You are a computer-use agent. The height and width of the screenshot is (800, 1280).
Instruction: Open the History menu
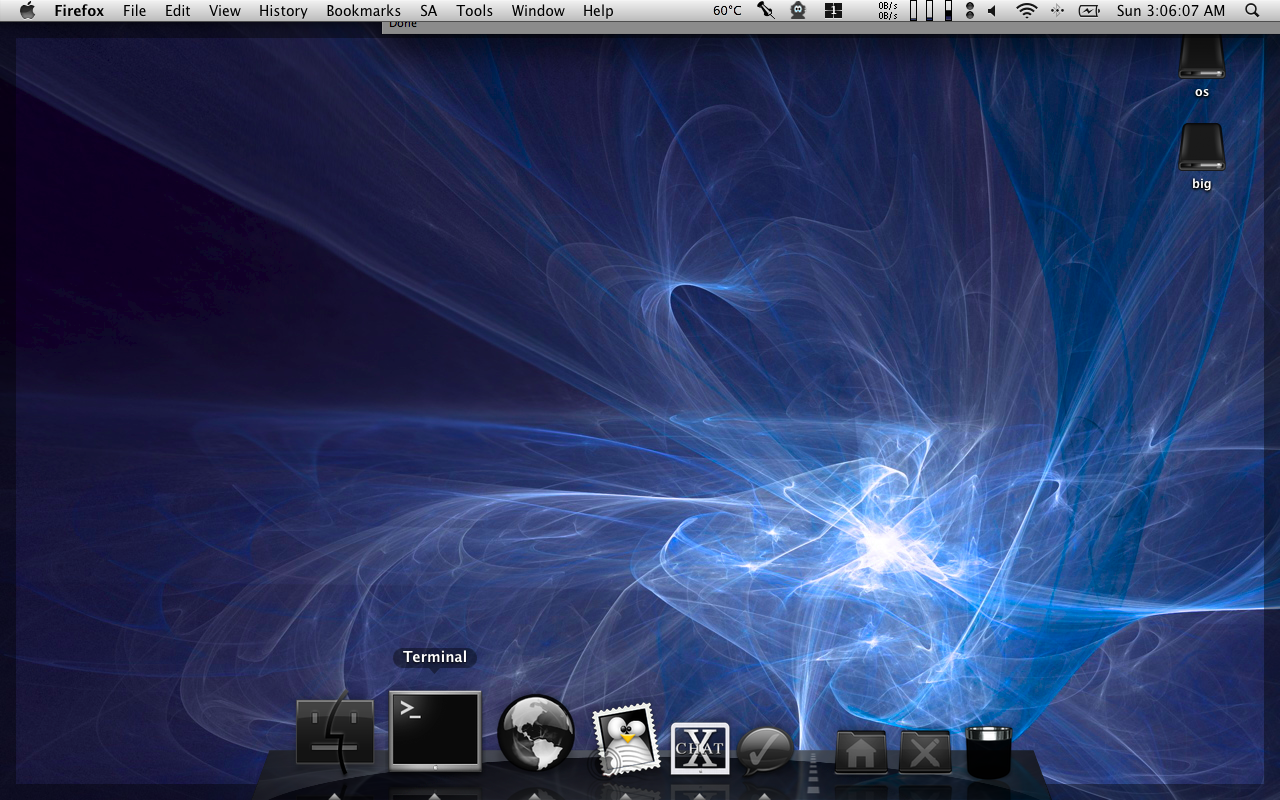click(283, 11)
